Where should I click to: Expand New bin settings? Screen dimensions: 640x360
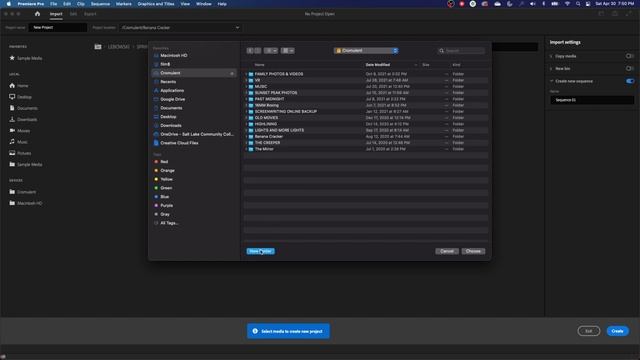pyautogui.click(x=551, y=69)
